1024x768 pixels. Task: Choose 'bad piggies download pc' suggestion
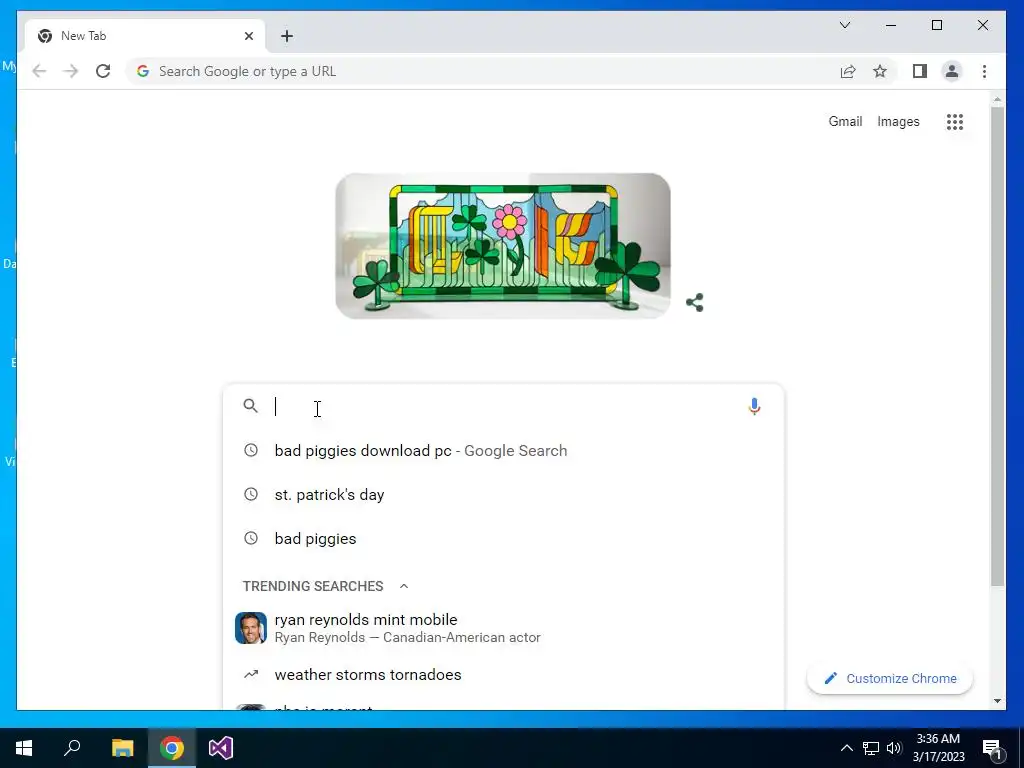click(503, 451)
